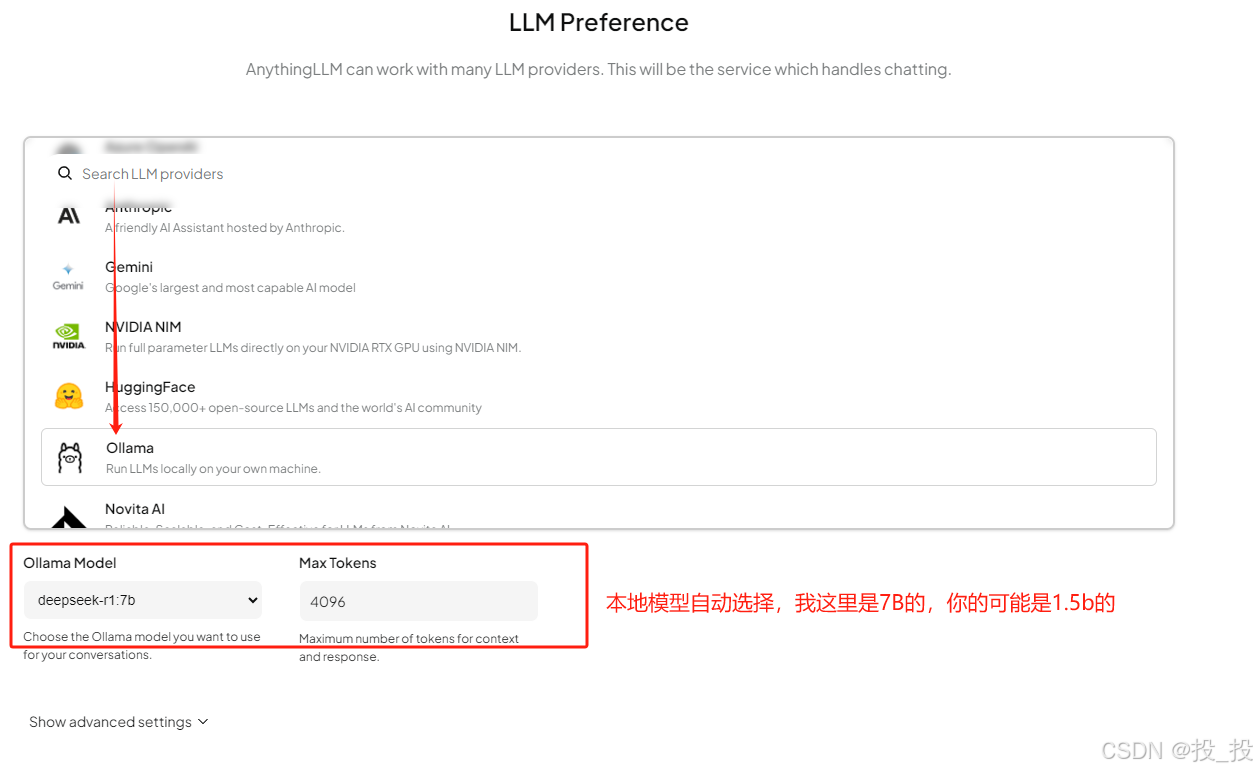Image resolution: width=1257 pixels, height=772 pixels.
Task: Click 'Access 150,000+ open-source LLMs' description
Action: tap(293, 408)
